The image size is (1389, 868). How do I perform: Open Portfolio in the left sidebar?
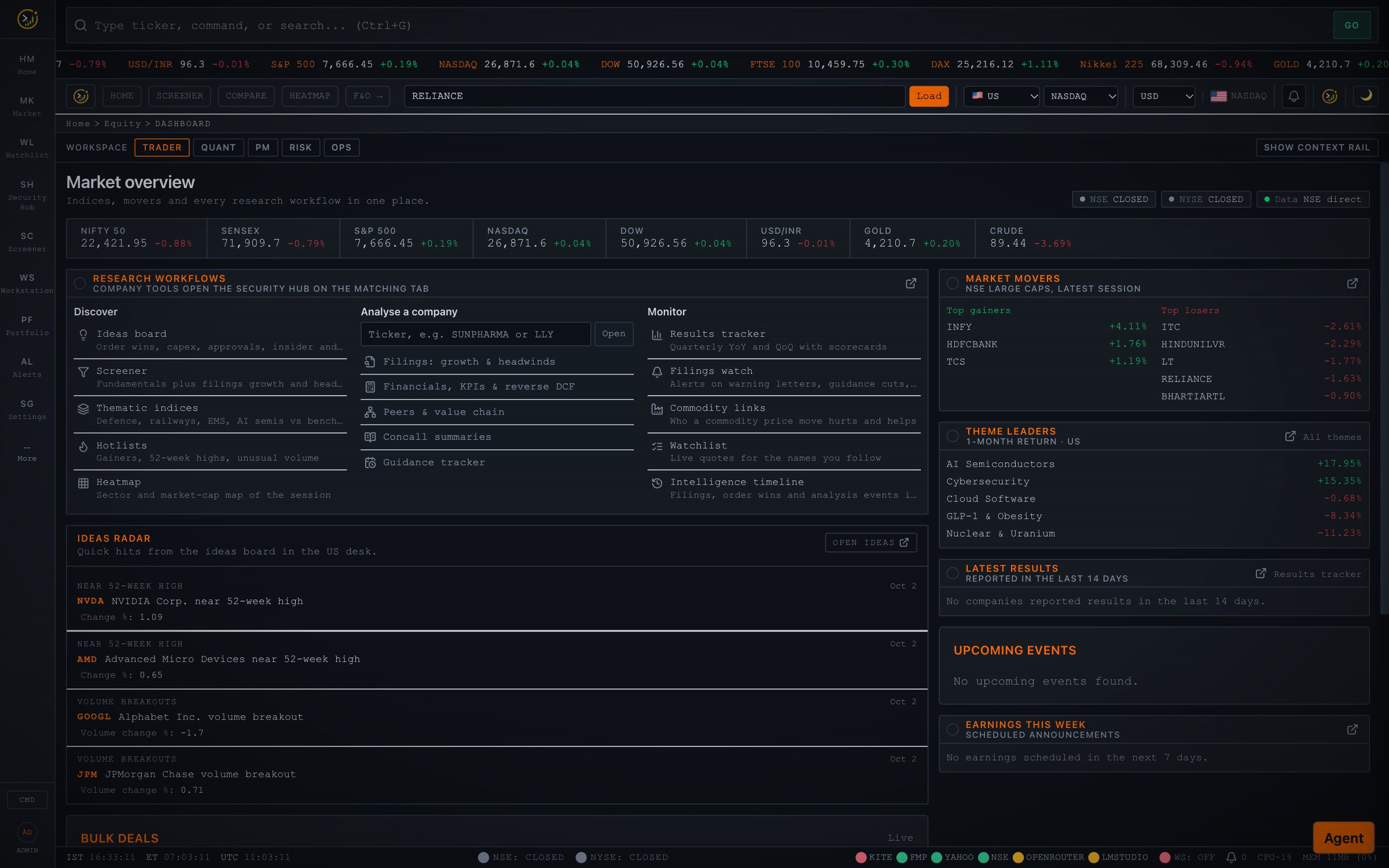[x=27, y=326]
